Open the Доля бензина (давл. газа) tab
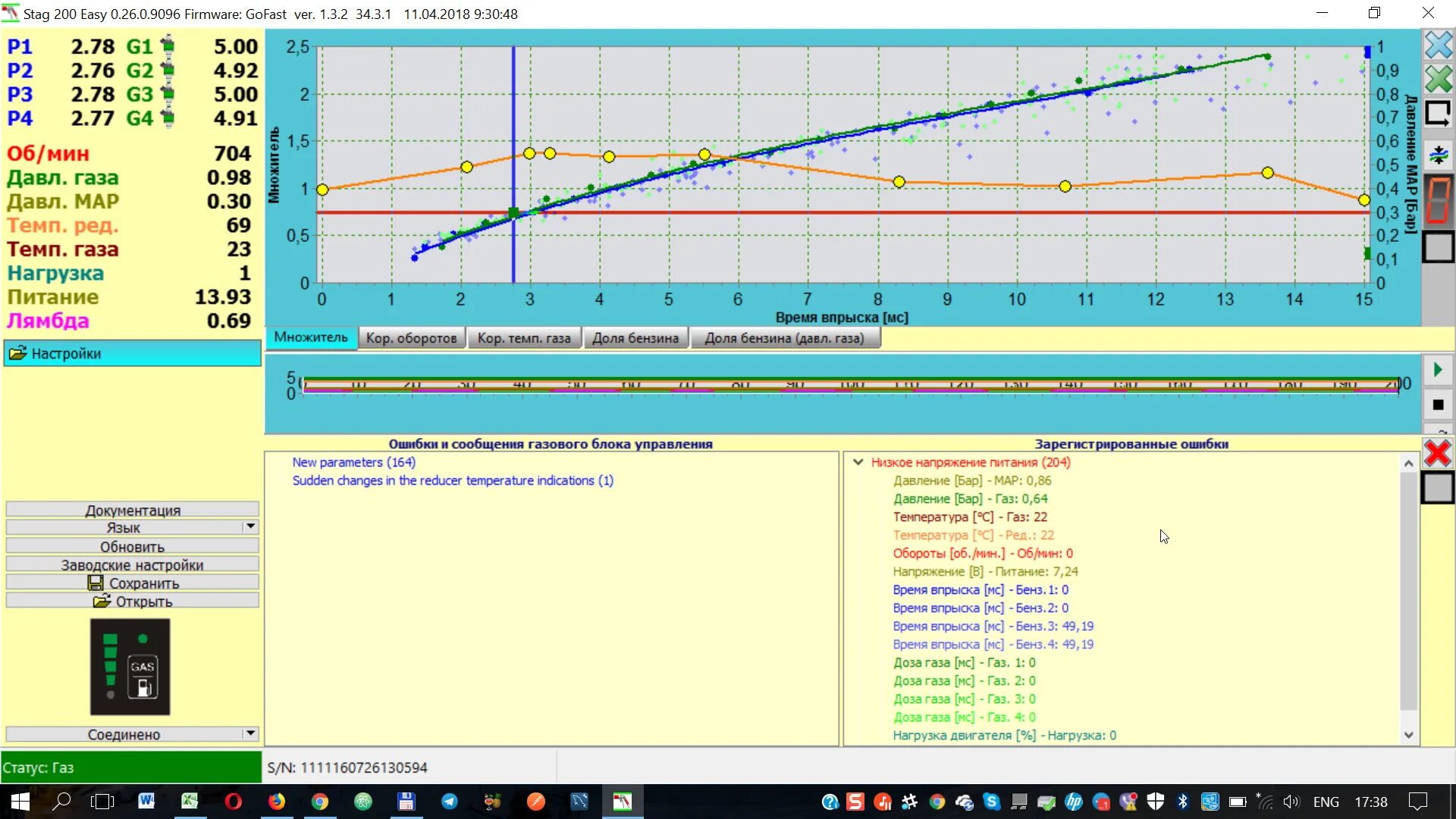 [785, 338]
